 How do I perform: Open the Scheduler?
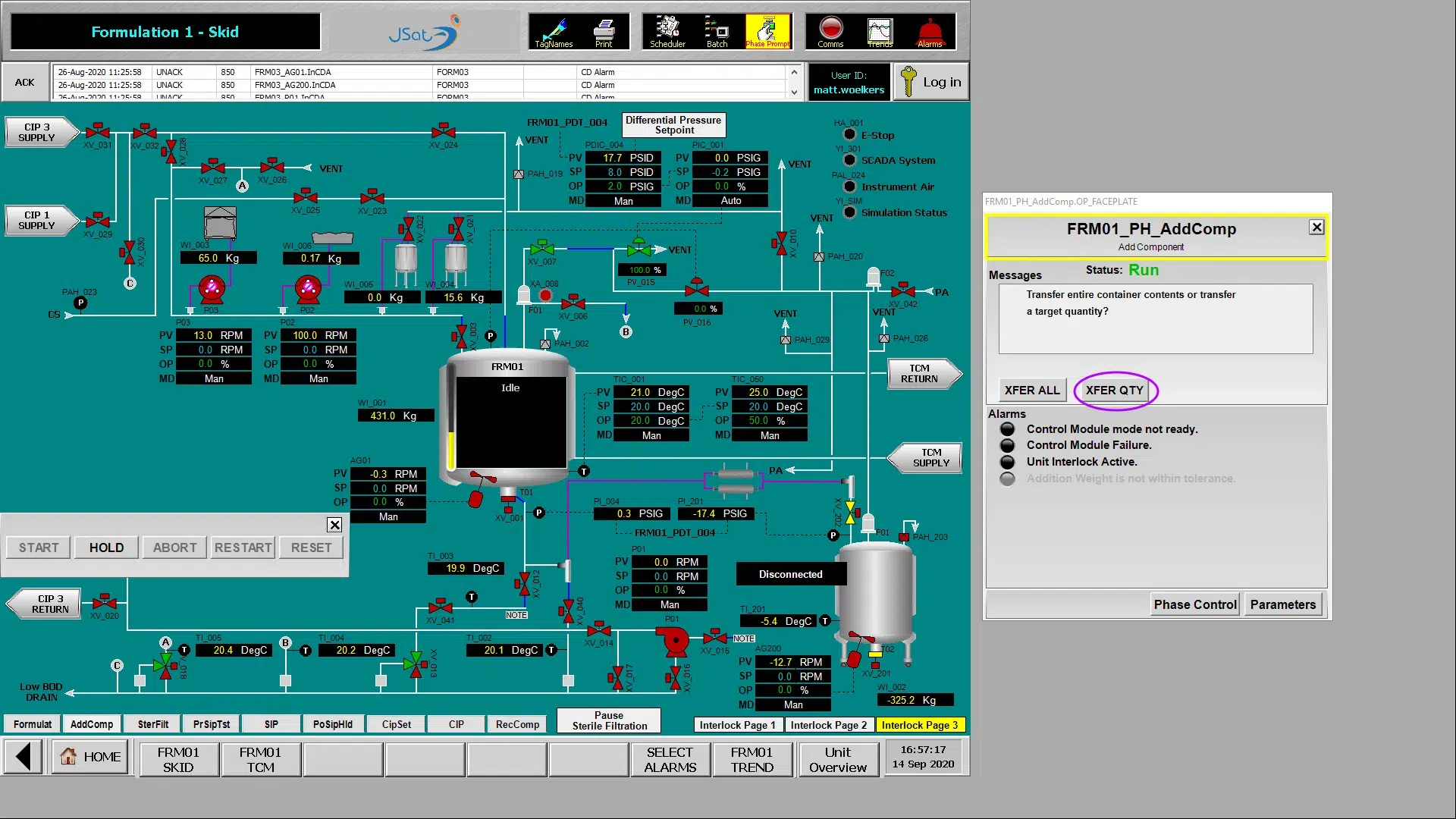[x=667, y=32]
